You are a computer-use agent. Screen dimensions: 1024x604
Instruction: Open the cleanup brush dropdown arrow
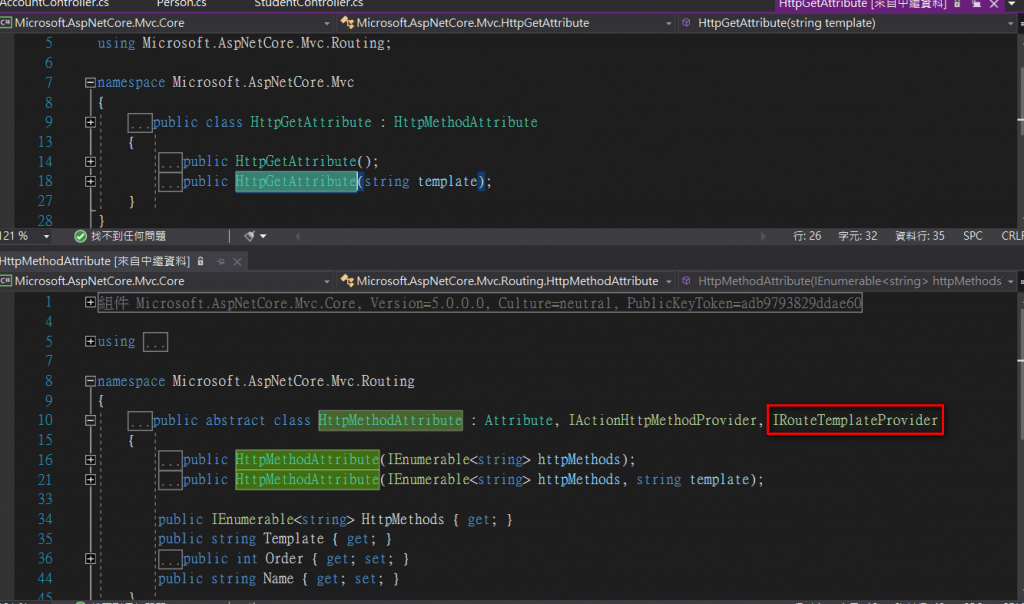point(263,236)
